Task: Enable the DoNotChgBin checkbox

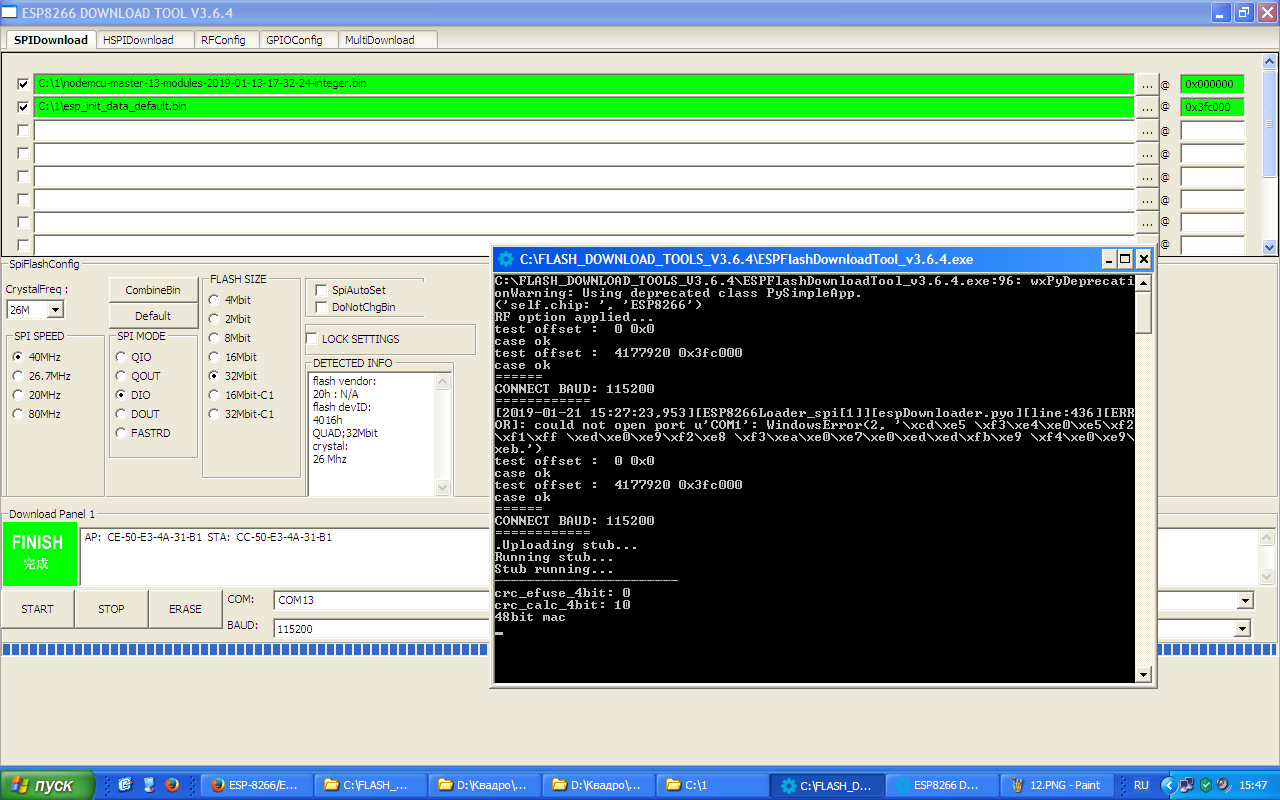Action: click(322, 307)
